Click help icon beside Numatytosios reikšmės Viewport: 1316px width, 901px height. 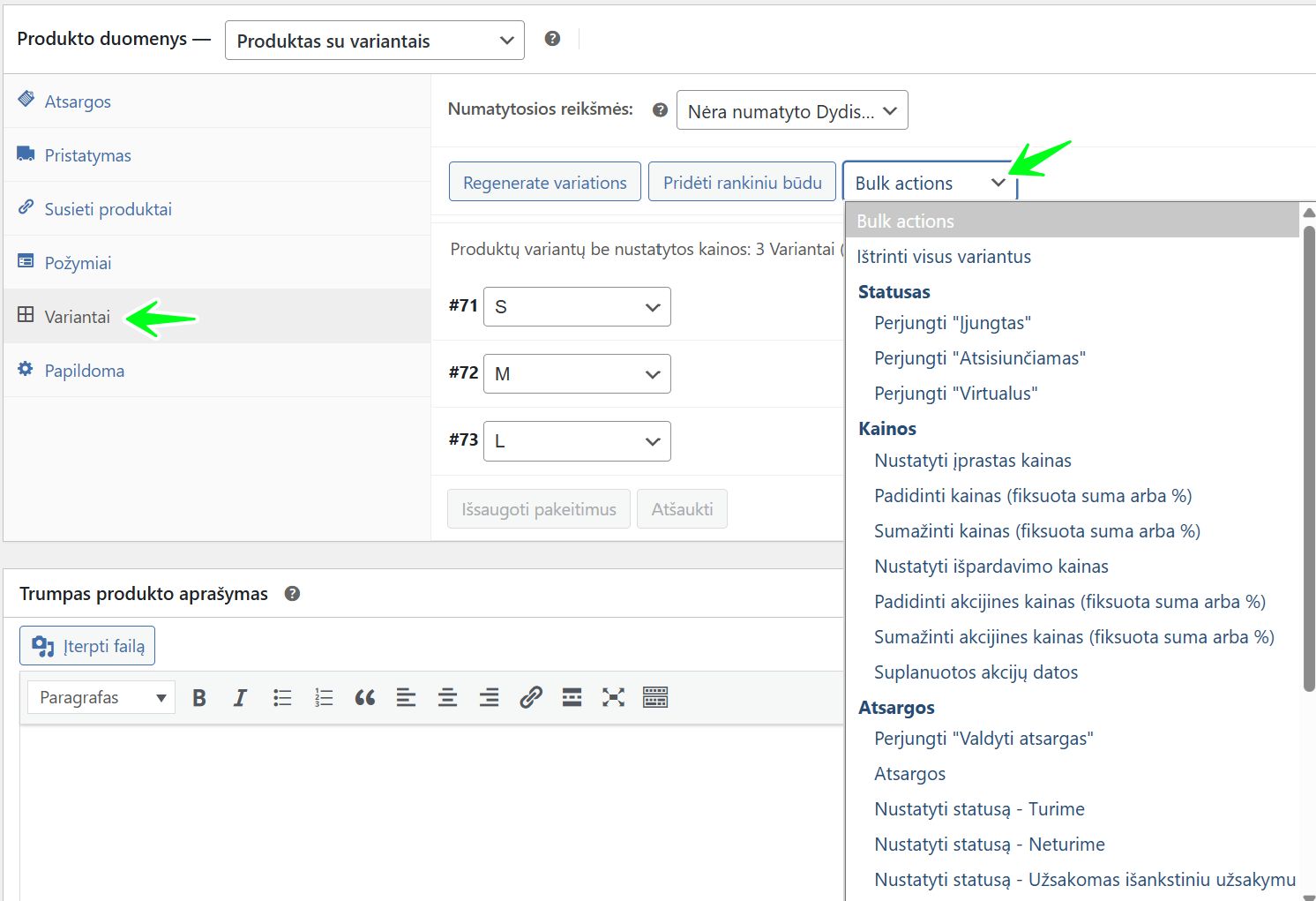coord(660,110)
